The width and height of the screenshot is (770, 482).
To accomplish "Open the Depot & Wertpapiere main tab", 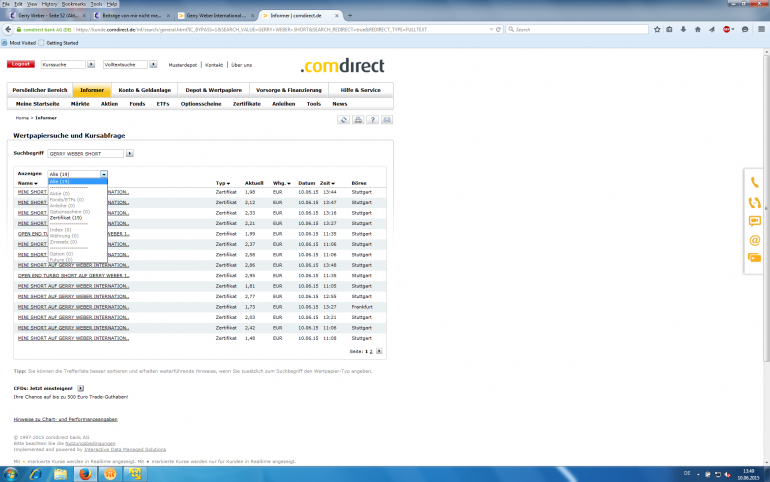I will click(x=214, y=90).
